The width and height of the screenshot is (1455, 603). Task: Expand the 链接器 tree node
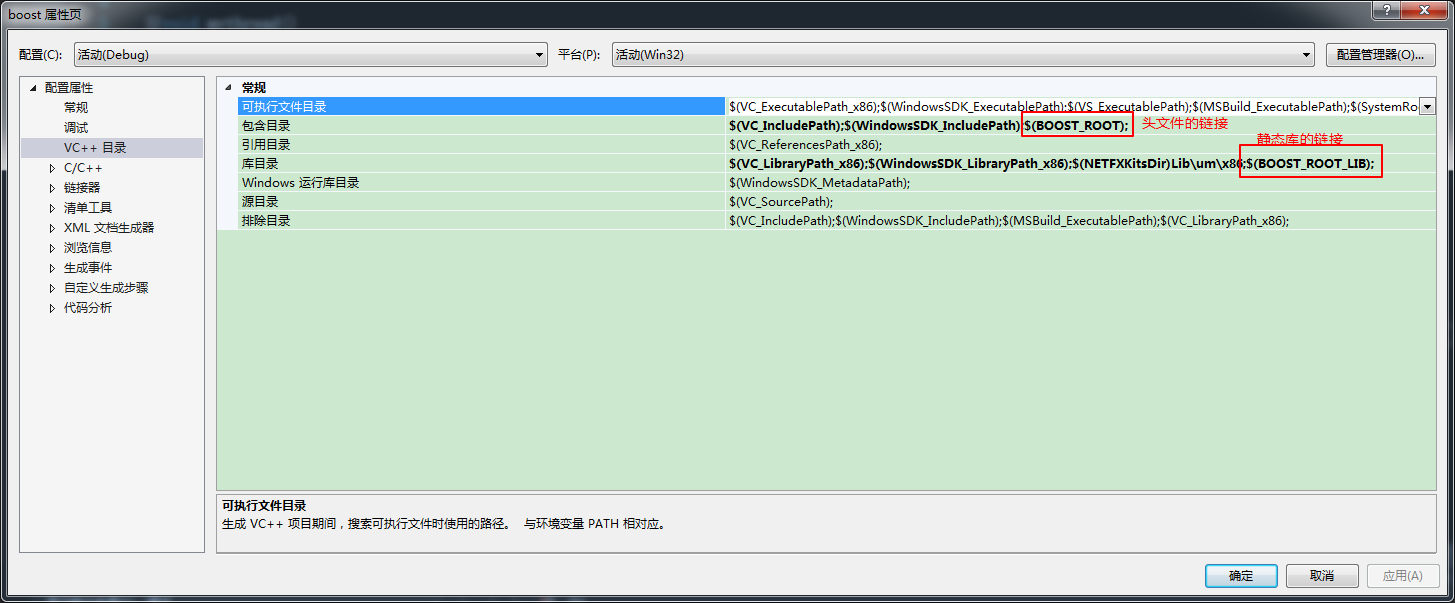pos(53,188)
